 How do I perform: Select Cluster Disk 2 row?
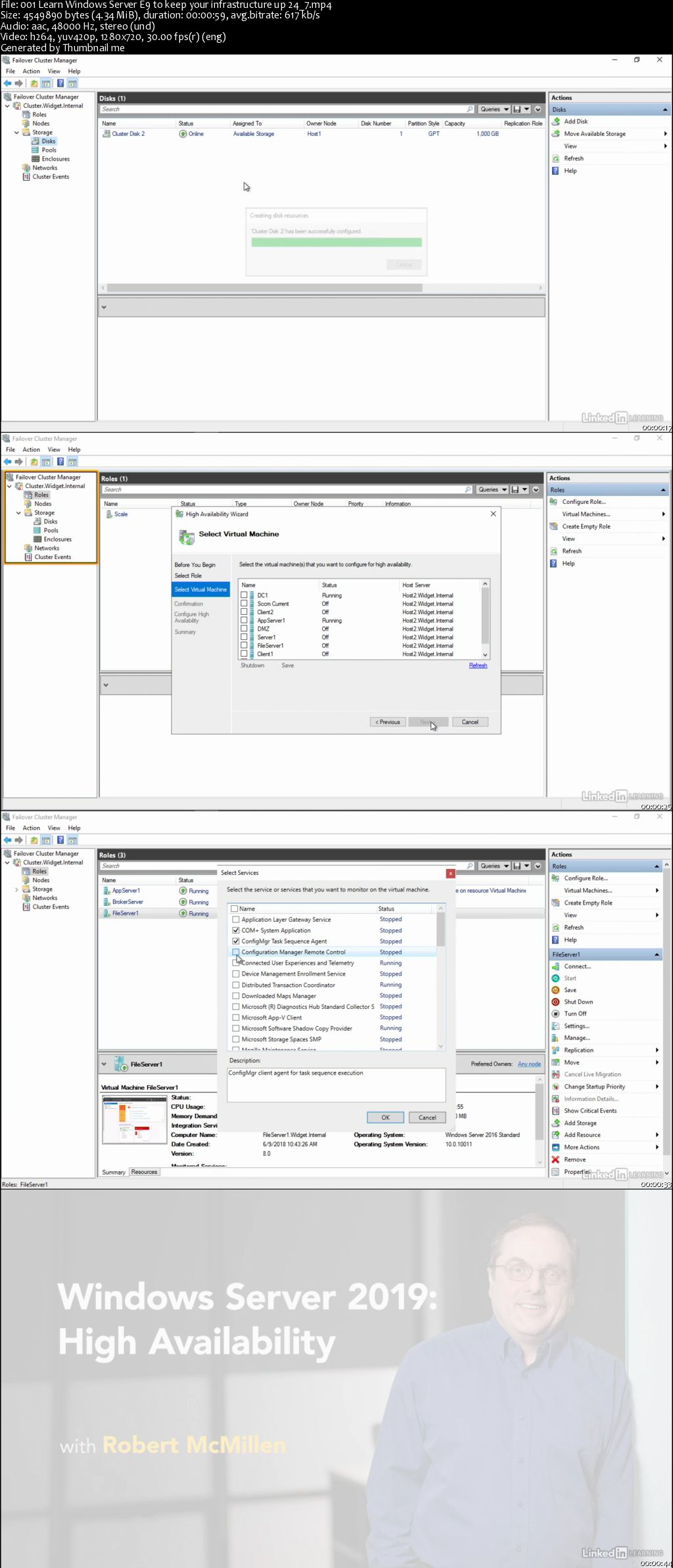click(x=322, y=134)
